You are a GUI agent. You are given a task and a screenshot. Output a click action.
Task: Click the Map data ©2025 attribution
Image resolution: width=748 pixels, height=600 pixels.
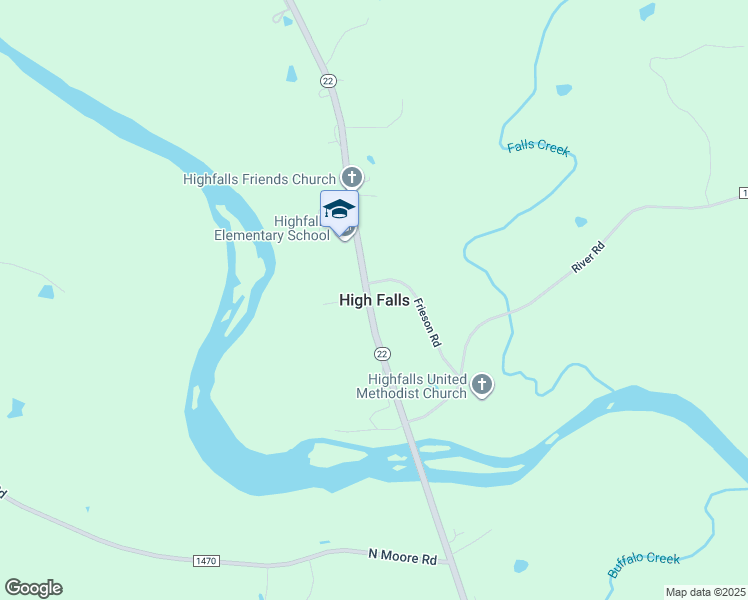tap(706, 592)
